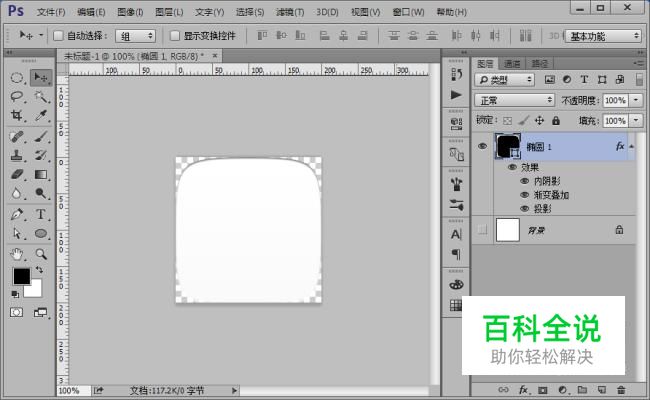
Task: Click the Pen tool
Action: tap(17, 213)
